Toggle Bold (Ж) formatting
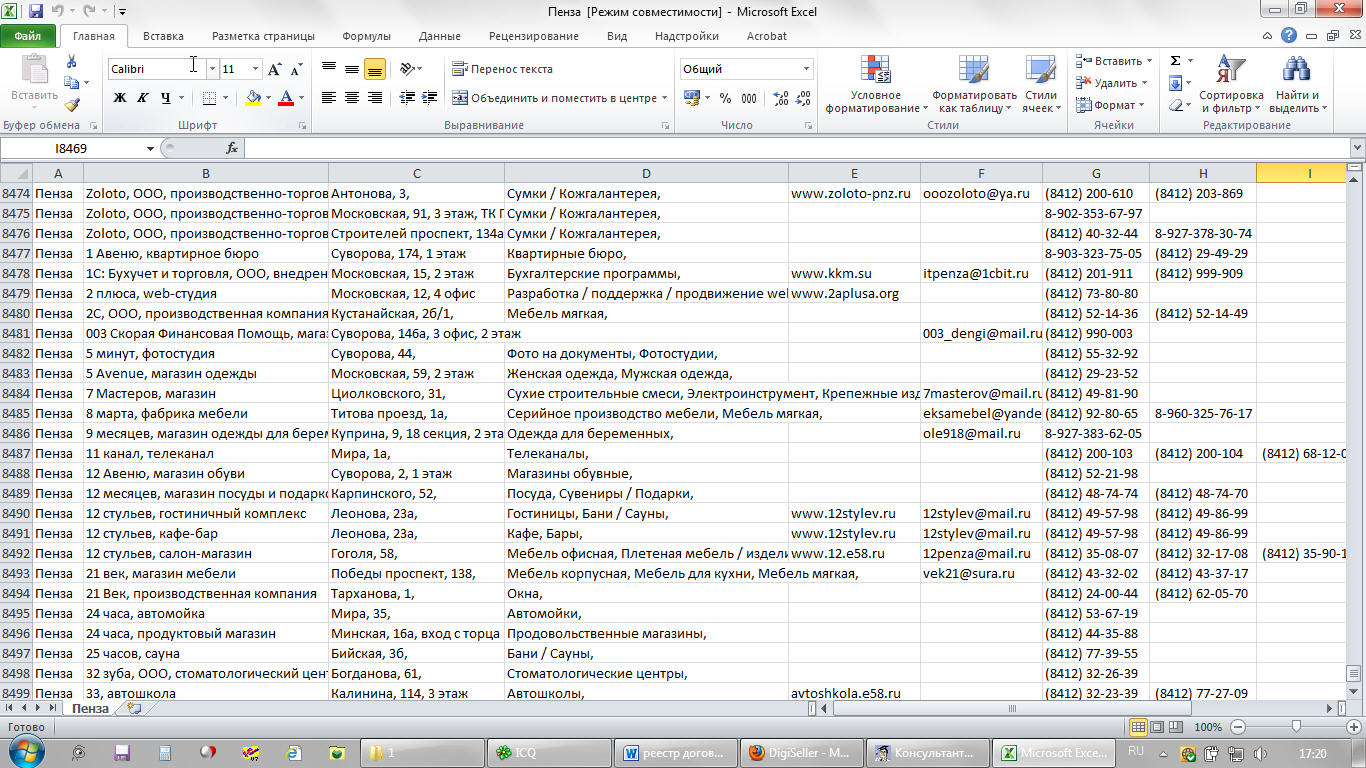This screenshot has width=1366, height=768. tap(120, 98)
